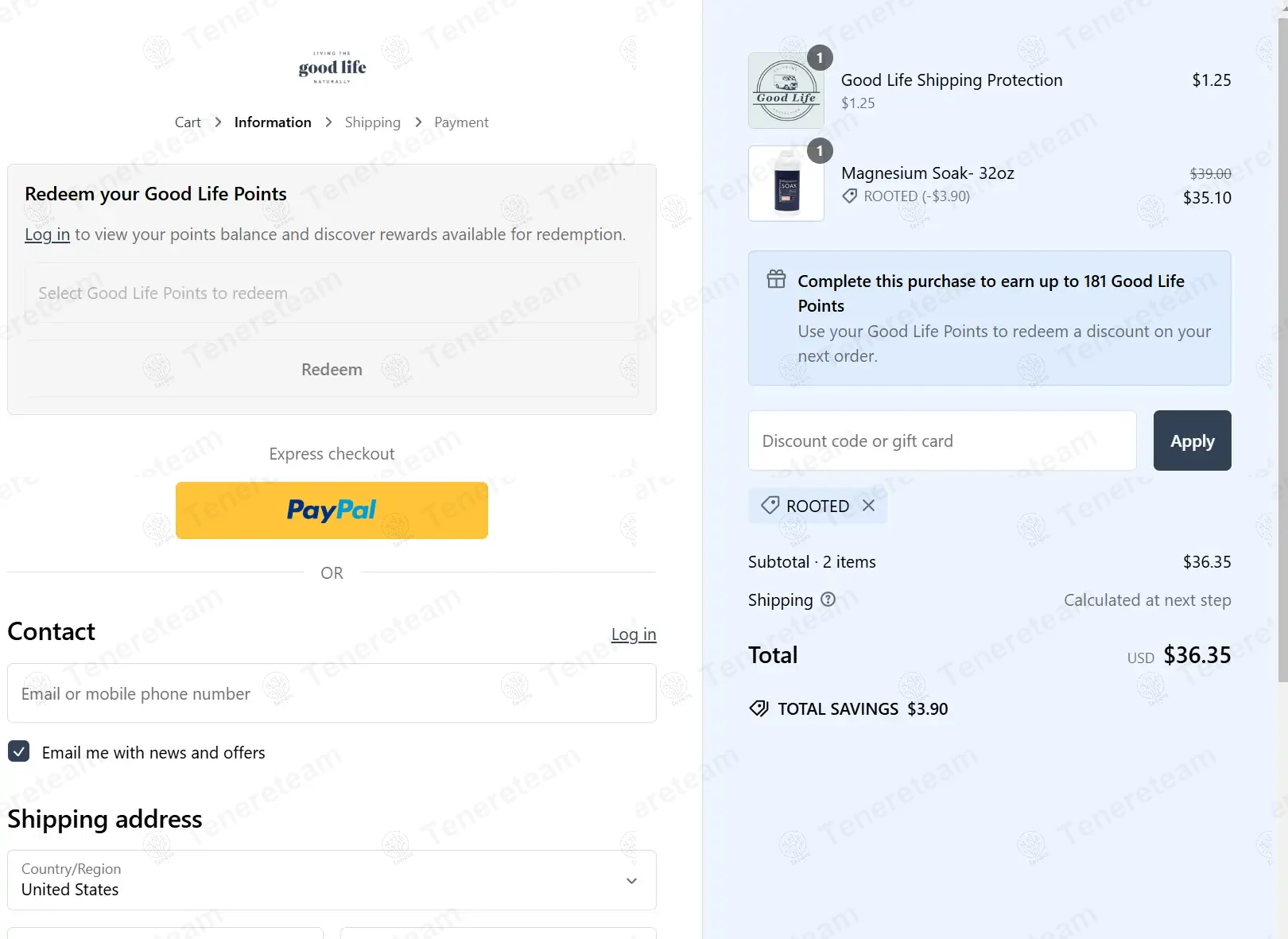Uncheck Email me with news and offers

pos(19,751)
